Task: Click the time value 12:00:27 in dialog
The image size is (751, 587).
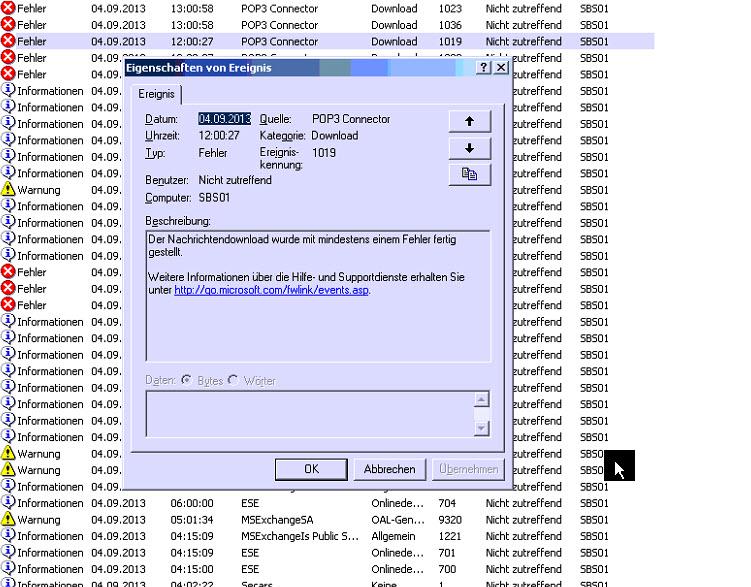Action: pyautogui.click(x=219, y=135)
